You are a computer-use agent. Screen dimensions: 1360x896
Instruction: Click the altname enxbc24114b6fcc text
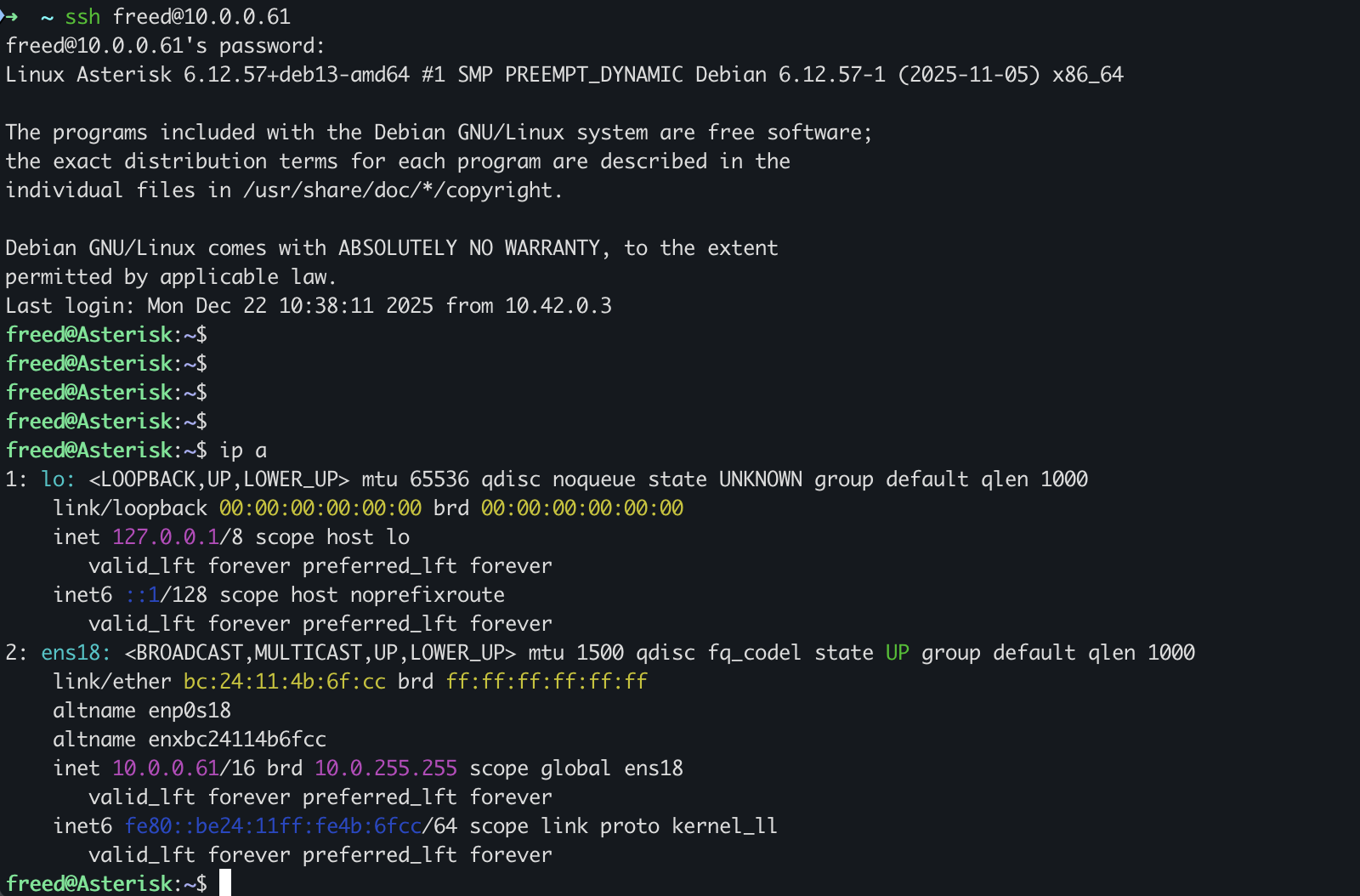237,740
